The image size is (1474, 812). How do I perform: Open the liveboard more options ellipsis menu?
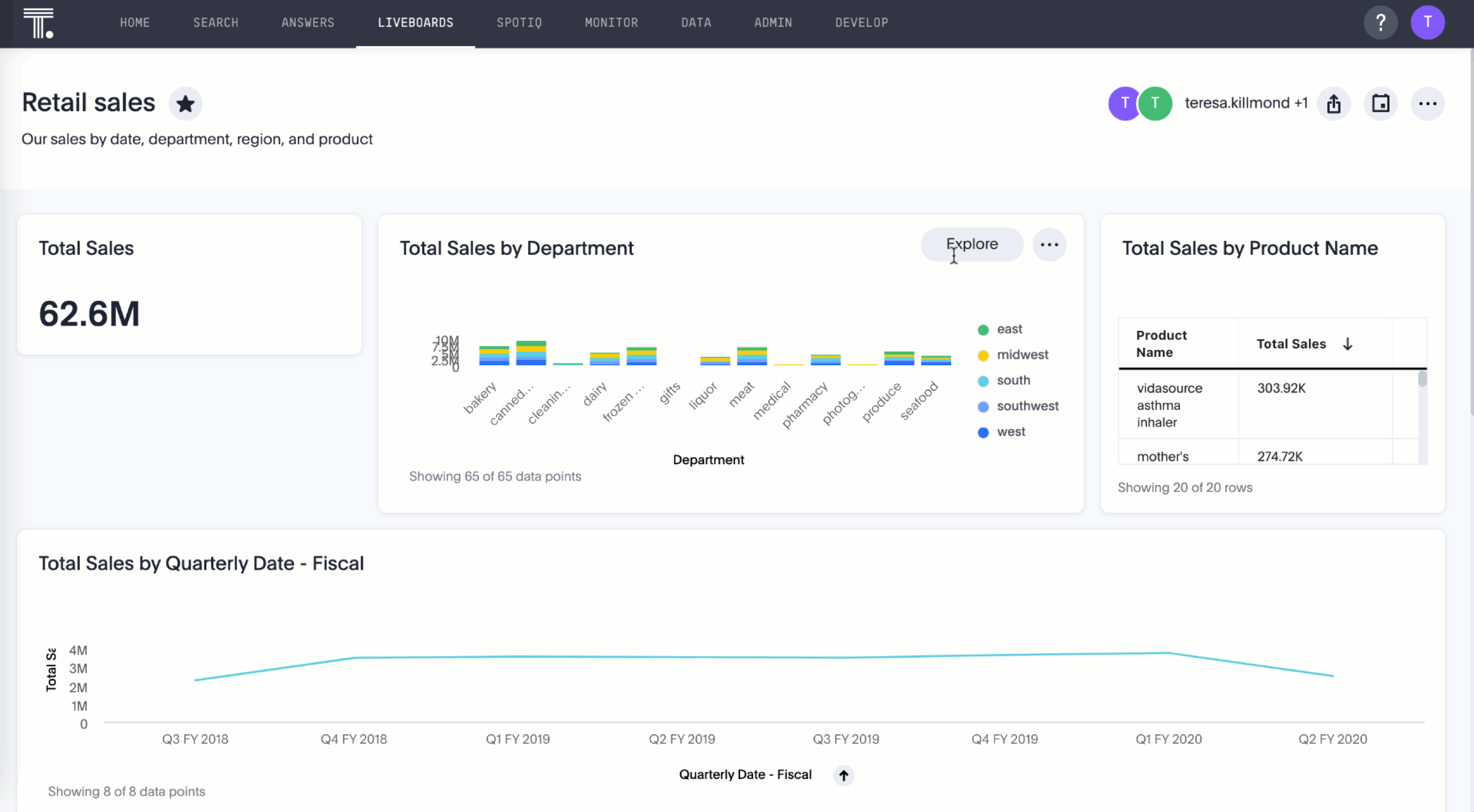1428,104
